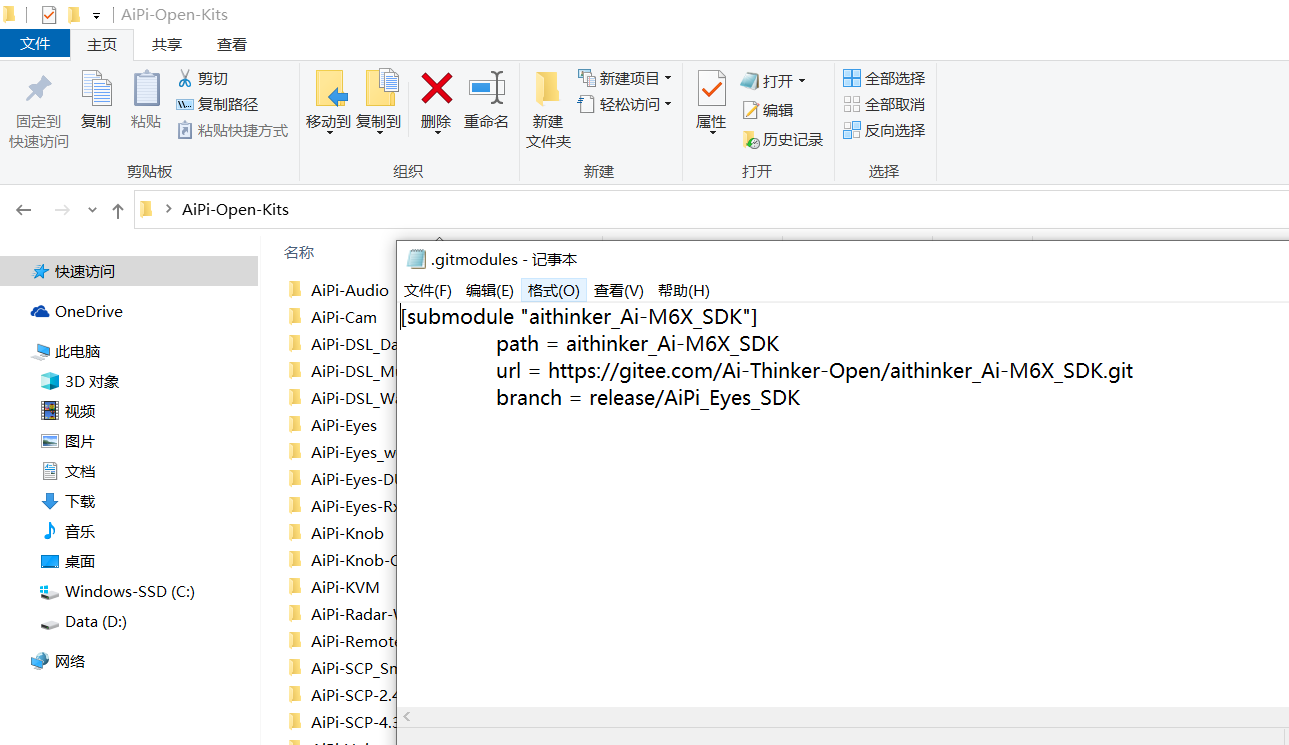The image size is (1289, 745).
Task: Click History (历史记录) in the ribbon
Action: click(783, 140)
